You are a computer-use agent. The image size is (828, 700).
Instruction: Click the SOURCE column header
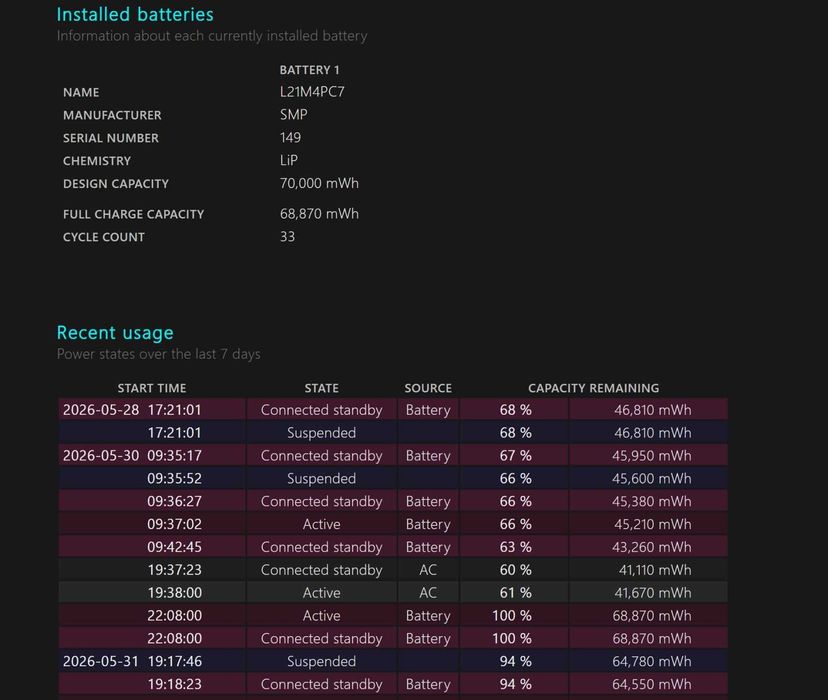click(x=428, y=388)
